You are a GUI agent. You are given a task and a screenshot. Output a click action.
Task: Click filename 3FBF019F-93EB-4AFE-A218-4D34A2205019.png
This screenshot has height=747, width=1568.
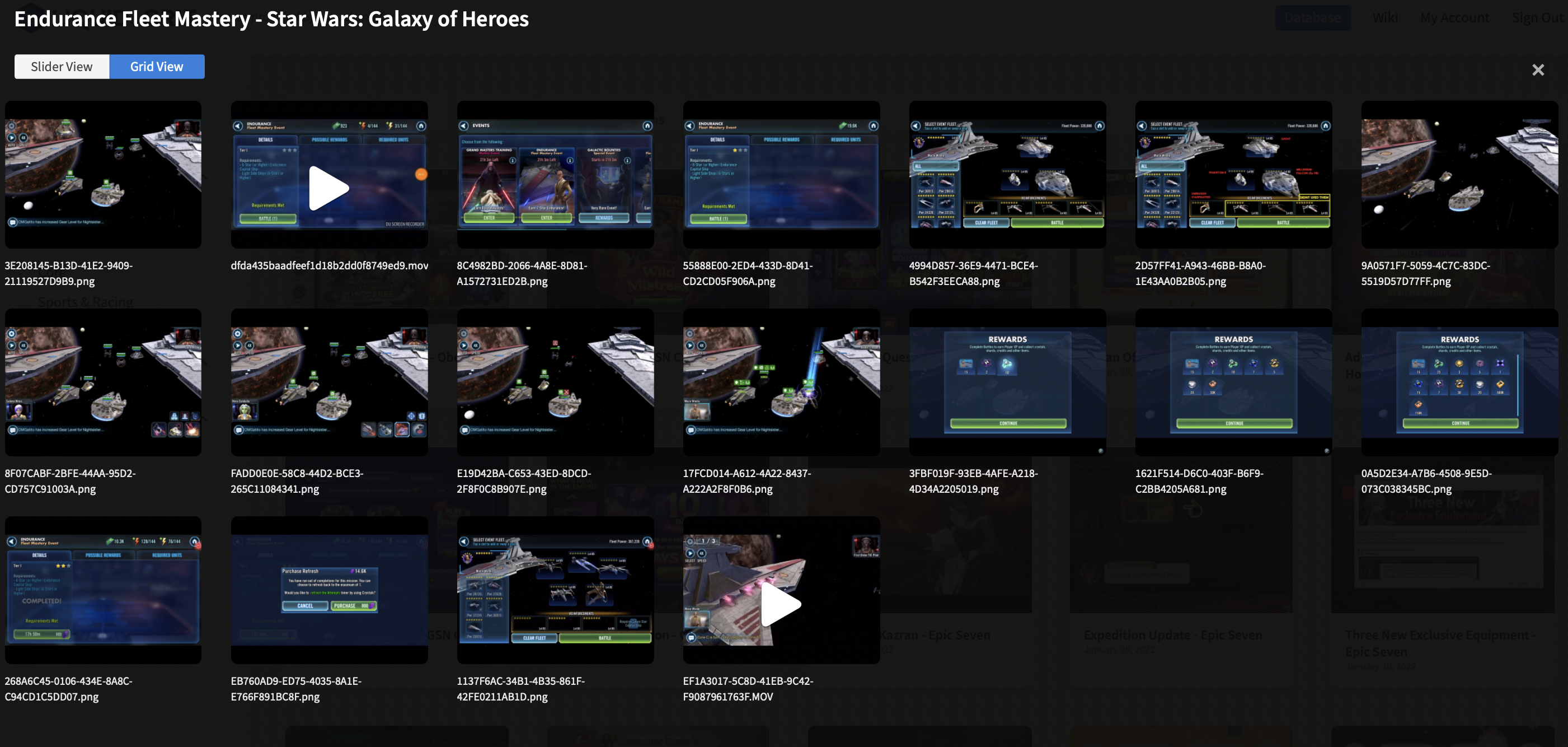(973, 481)
